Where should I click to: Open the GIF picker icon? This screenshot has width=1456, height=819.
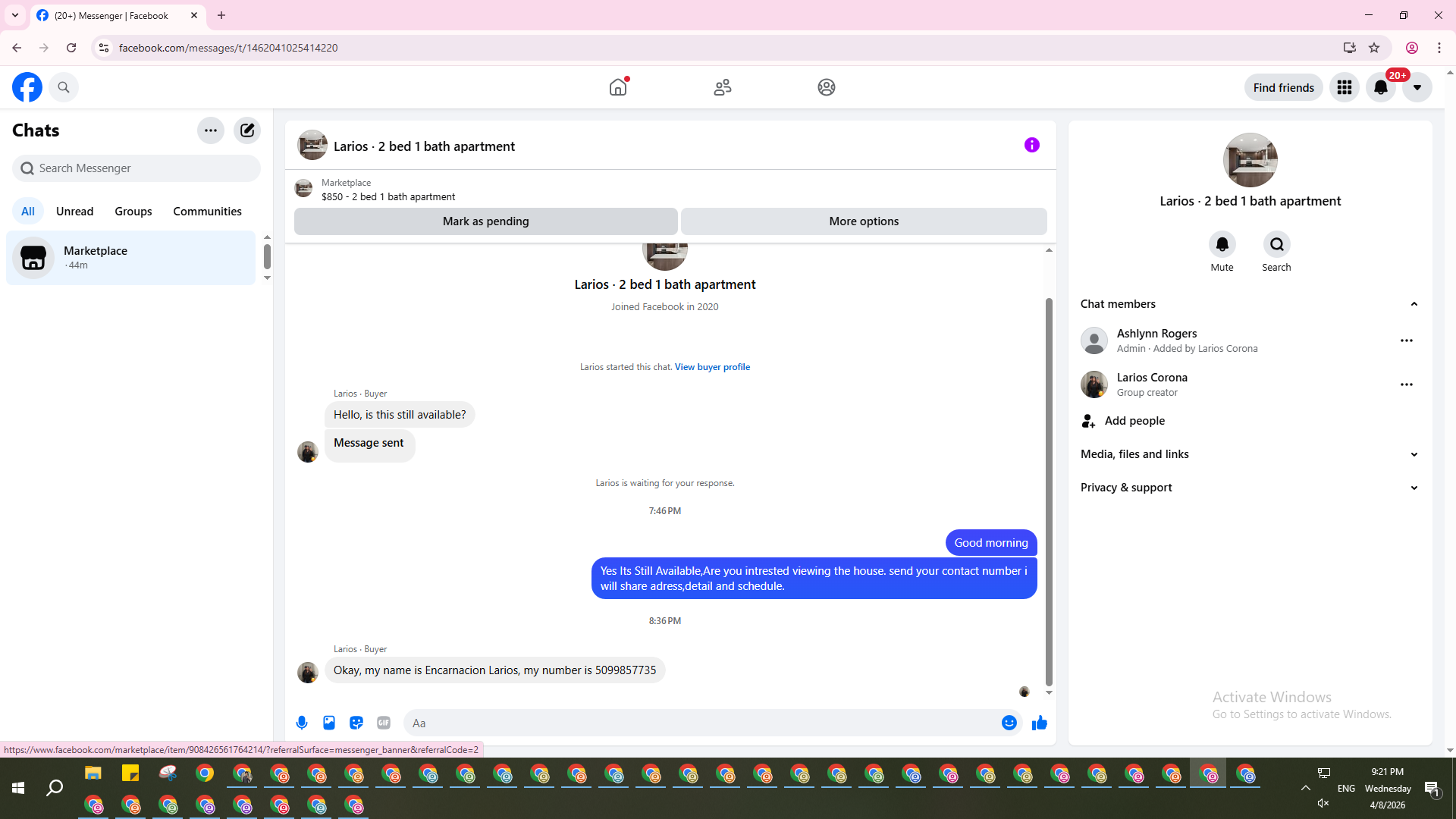click(x=384, y=723)
